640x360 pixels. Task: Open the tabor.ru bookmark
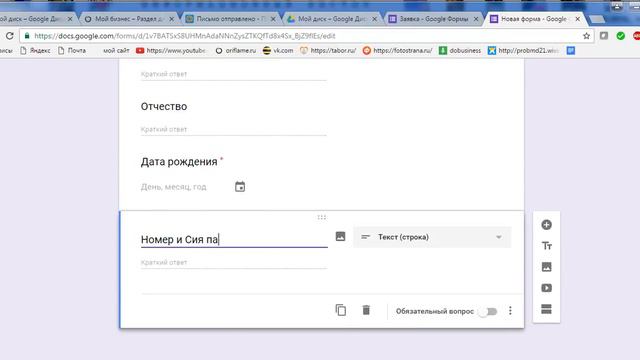pos(328,51)
